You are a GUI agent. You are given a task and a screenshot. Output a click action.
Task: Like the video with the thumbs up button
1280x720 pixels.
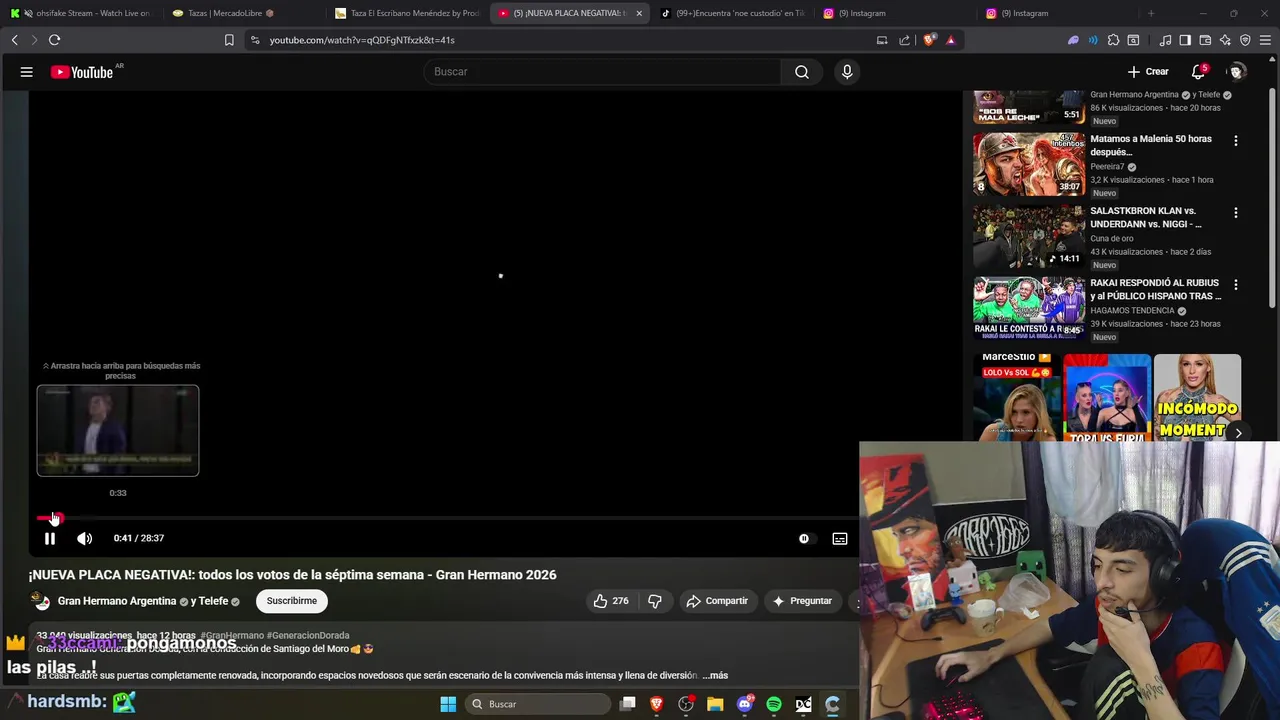pyautogui.click(x=611, y=601)
